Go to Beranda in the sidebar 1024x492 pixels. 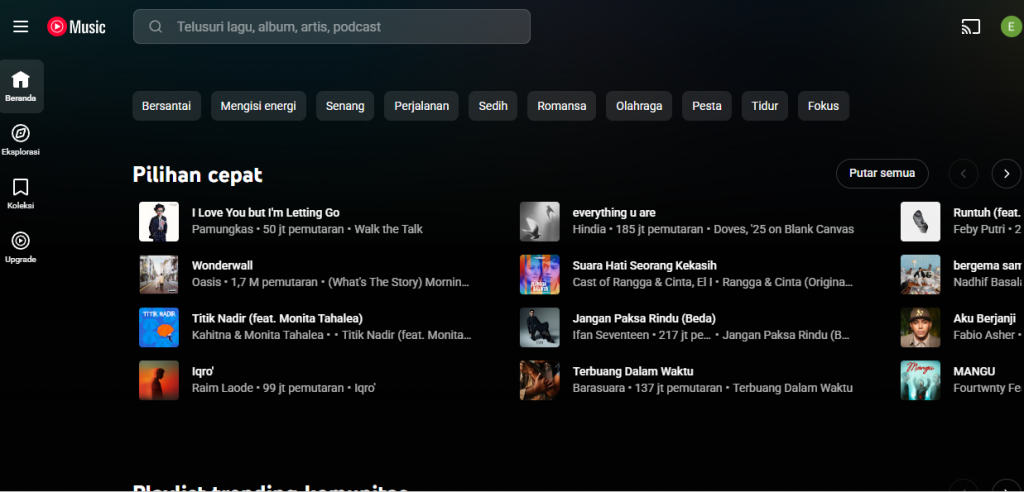coord(21,86)
